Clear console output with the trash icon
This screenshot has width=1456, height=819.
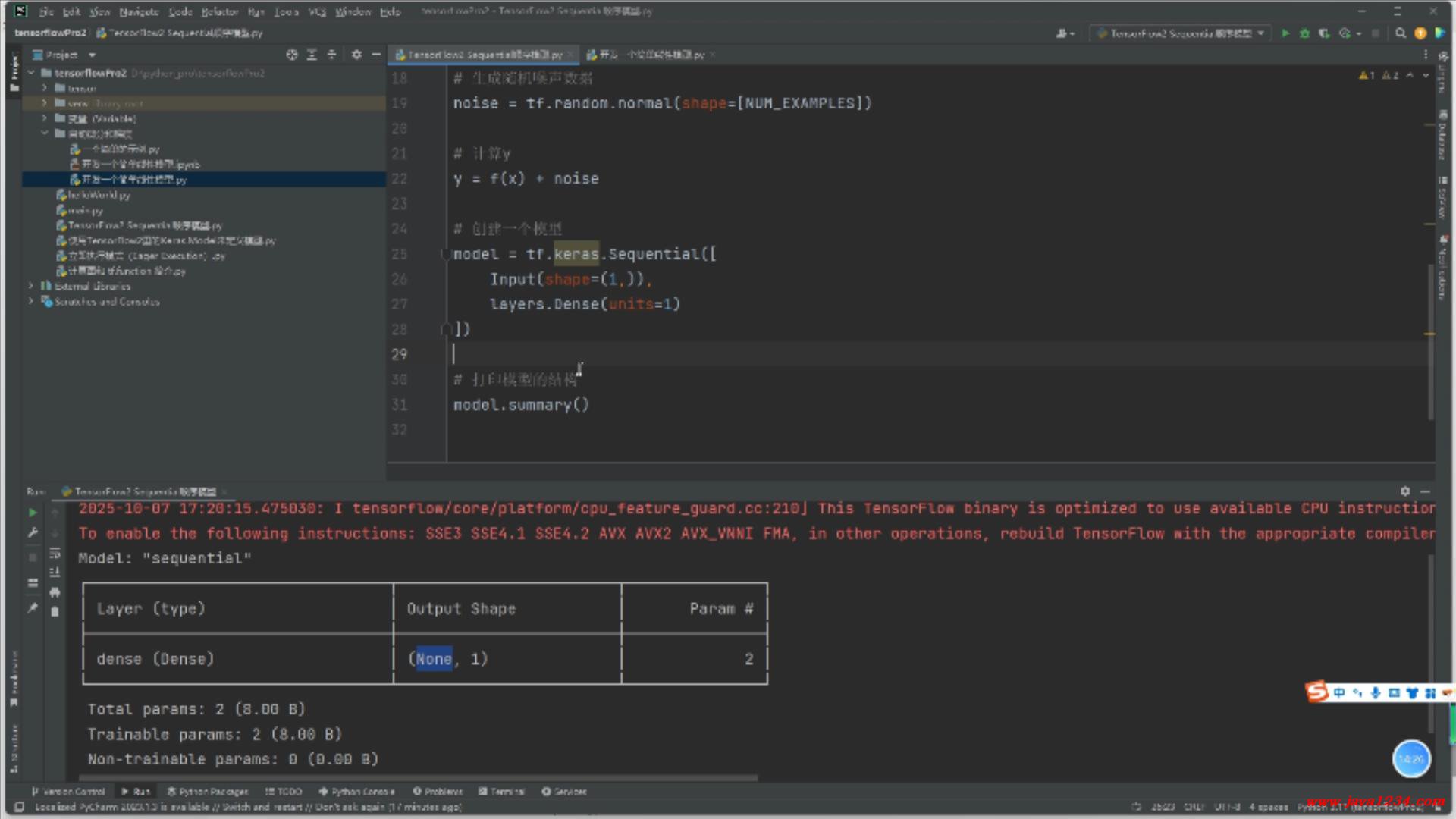click(x=55, y=612)
